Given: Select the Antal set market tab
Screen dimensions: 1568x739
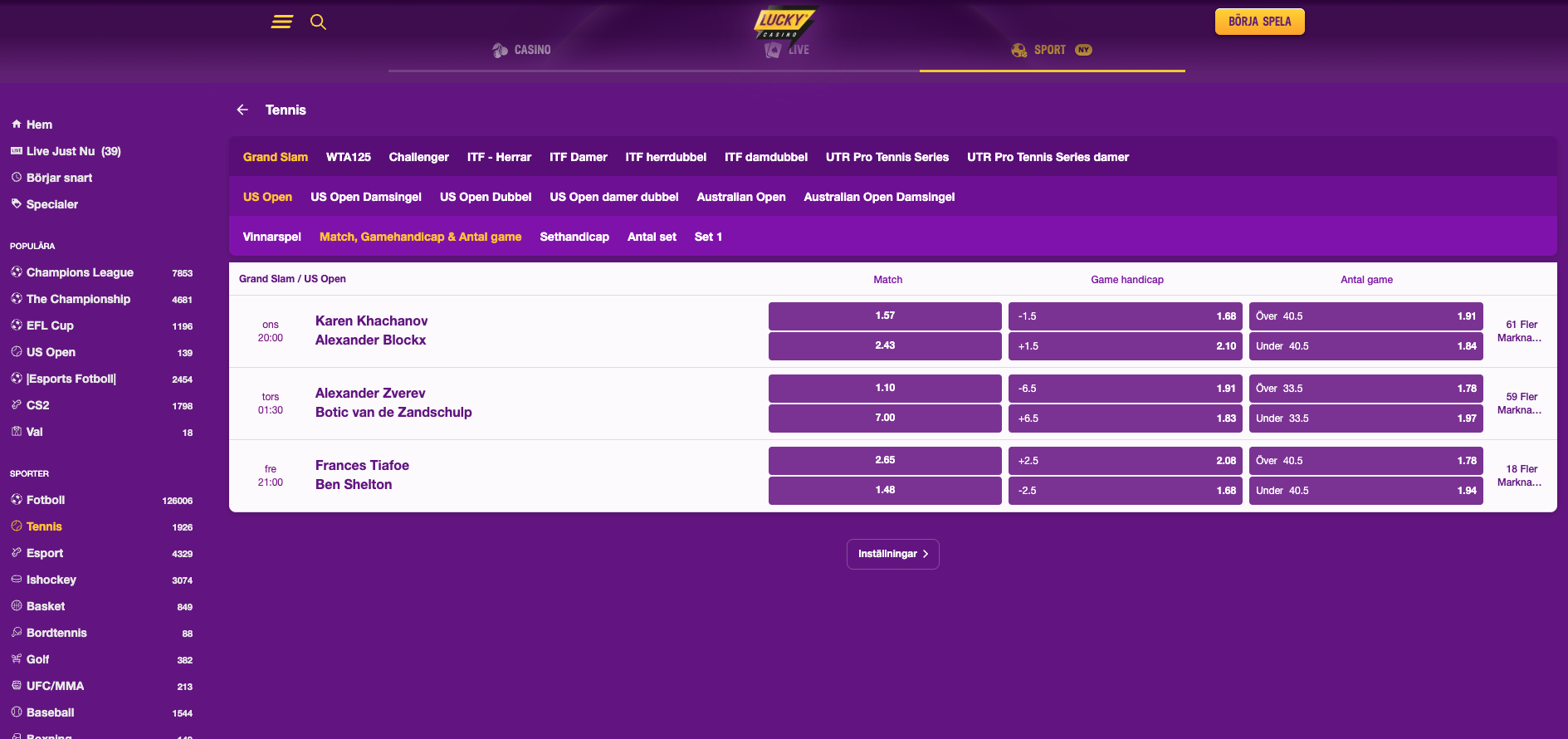Looking at the screenshot, I should pyautogui.click(x=652, y=237).
